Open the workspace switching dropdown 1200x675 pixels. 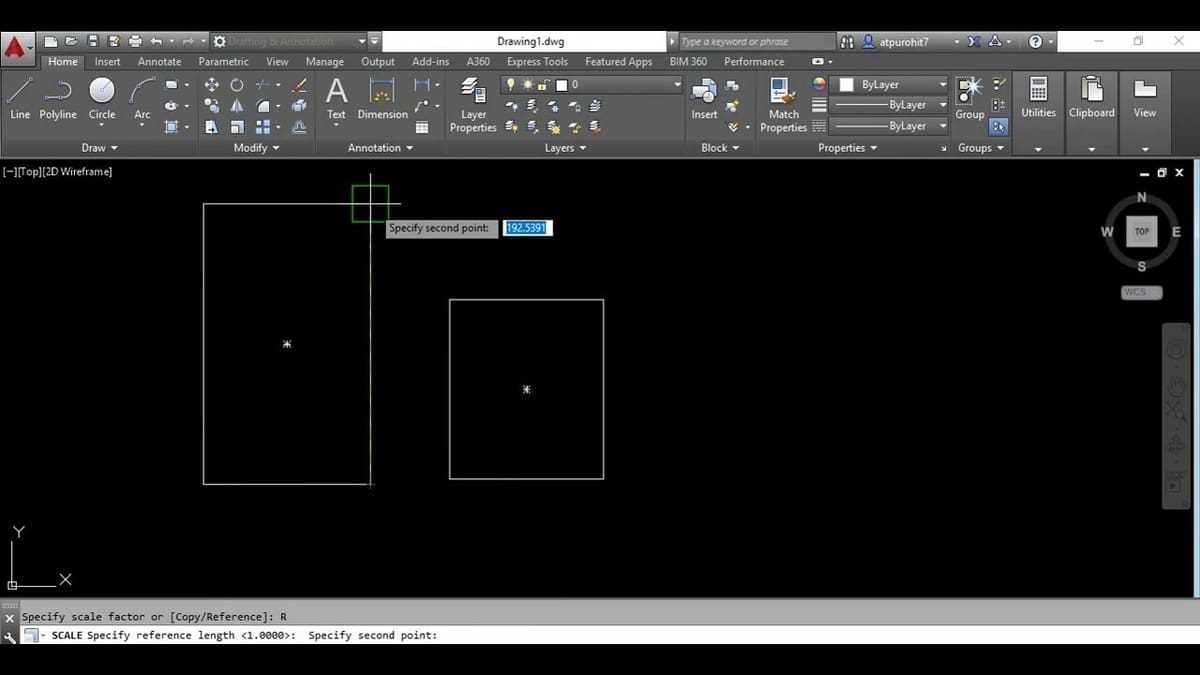coord(287,41)
